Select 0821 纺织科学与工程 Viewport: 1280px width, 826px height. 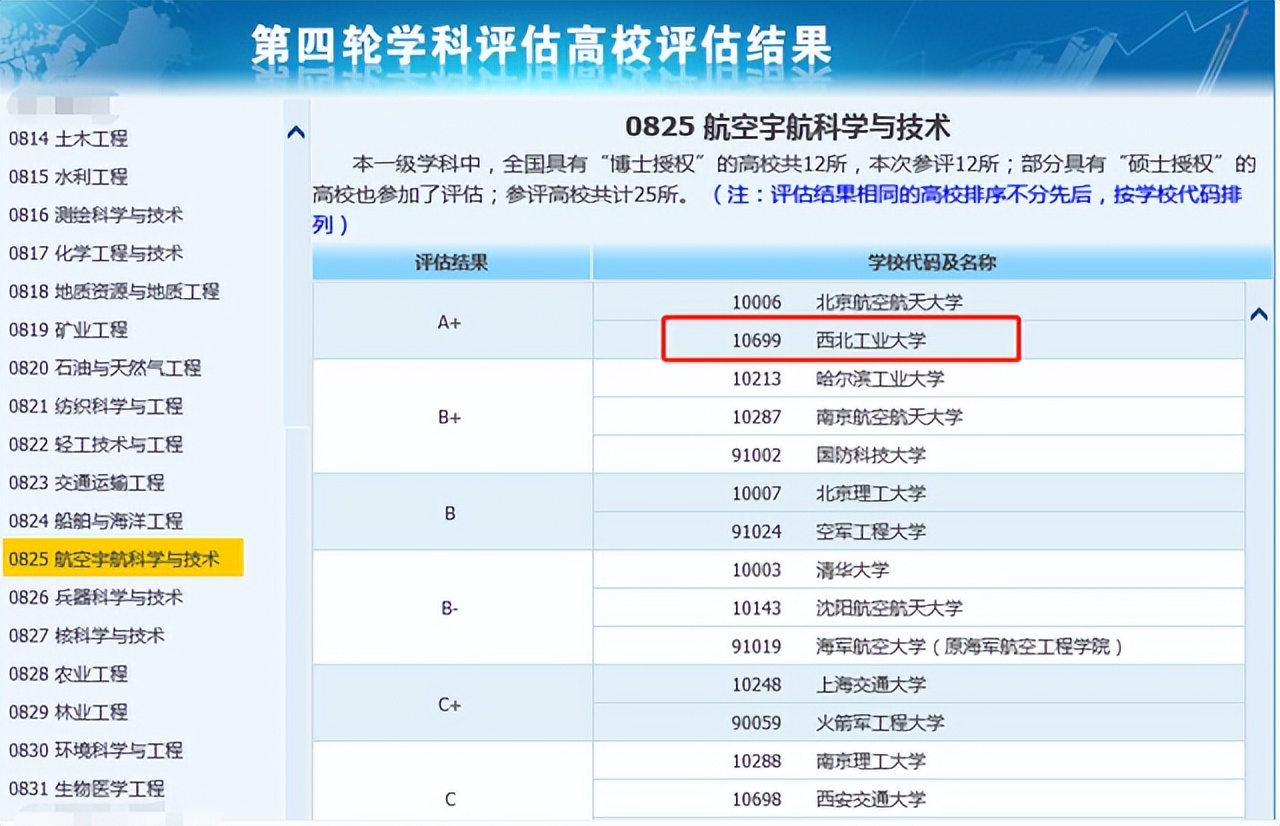pyautogui.click(x=96, y=406)
